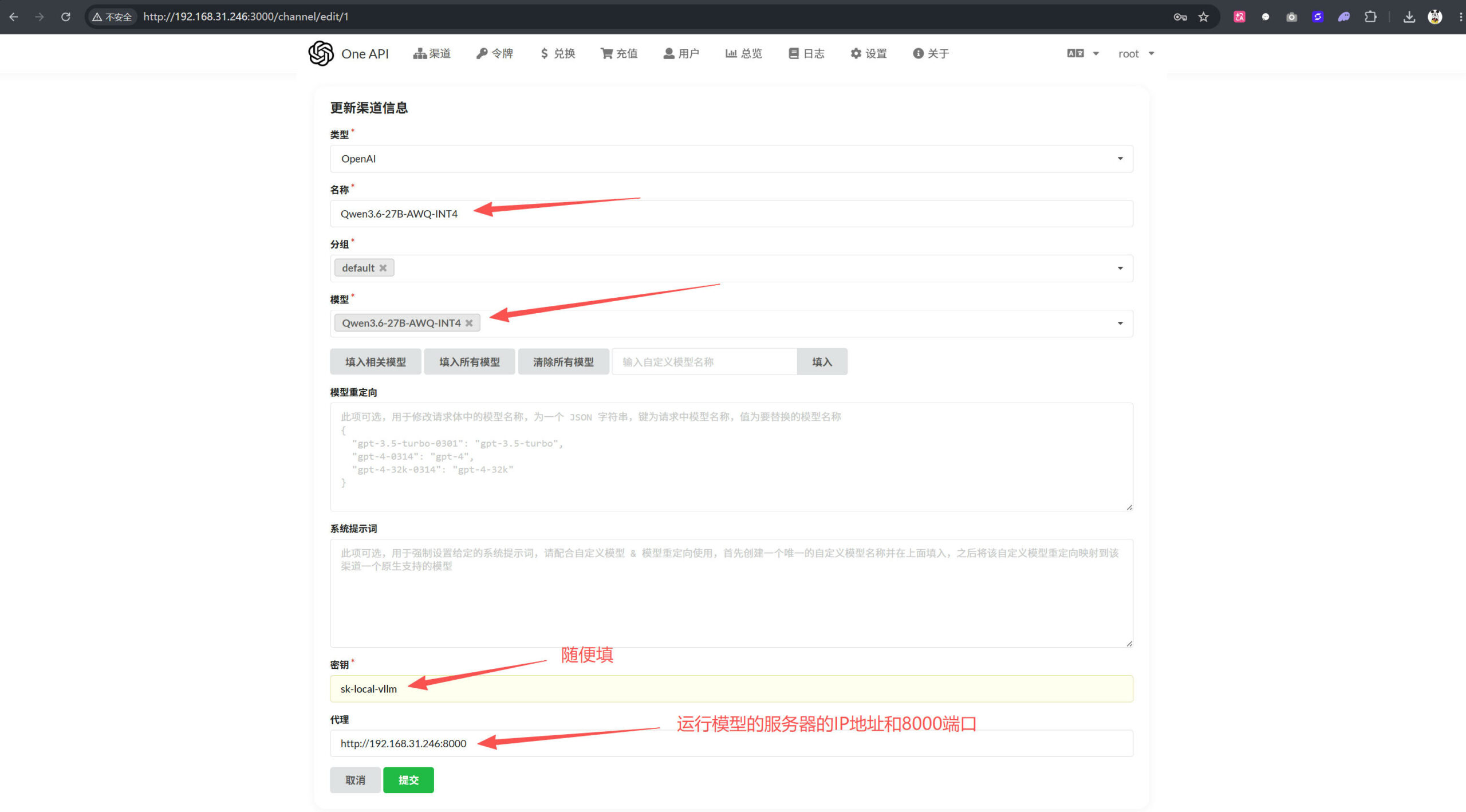This screenshot has width=1466, height=812.
Task: Click the 模型重定向 JSON textarea
Action: (731, 456)
